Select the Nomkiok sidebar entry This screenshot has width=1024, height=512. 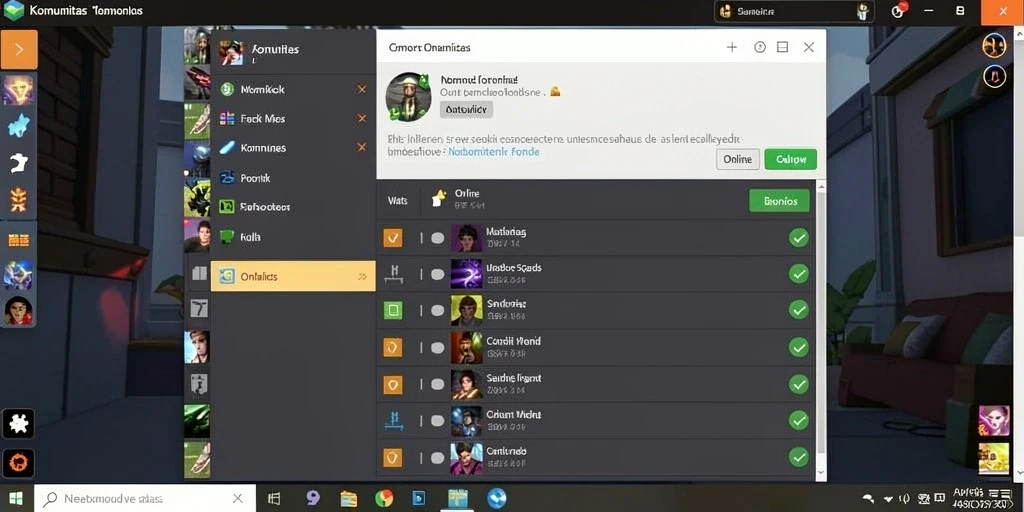click(x=262, y=89)
